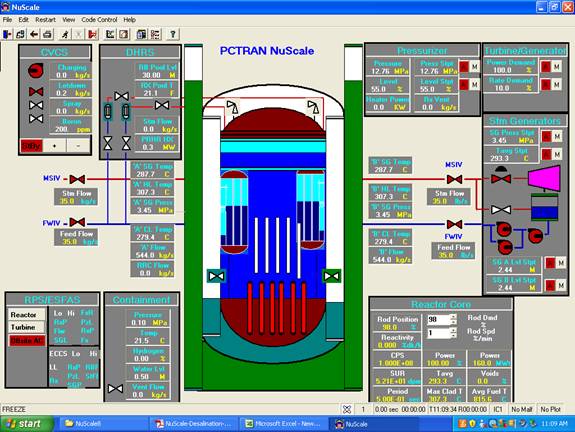Open the Code Control menu

coord(99,19)
